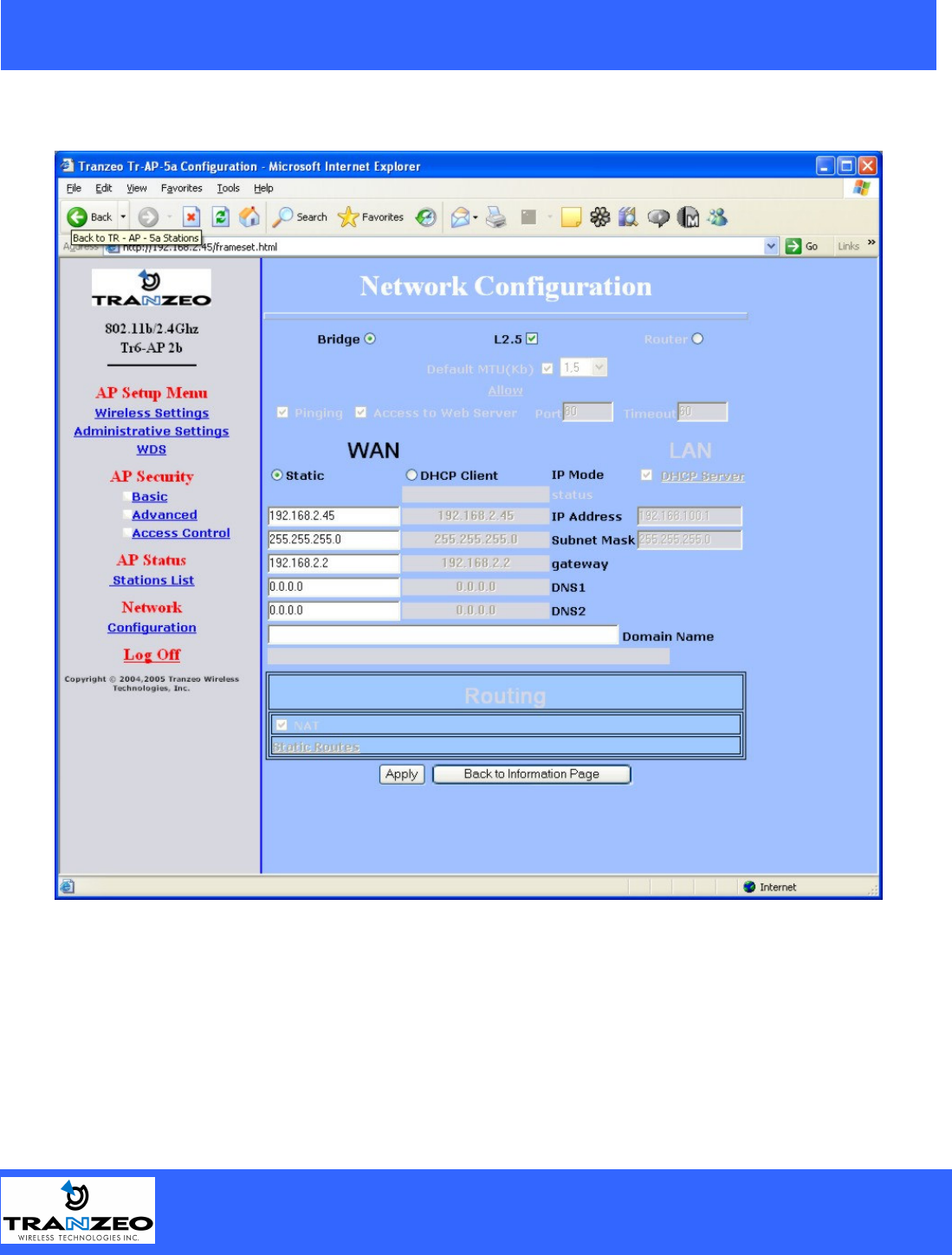Click the page icon in status bar

(x=68, y=886)
